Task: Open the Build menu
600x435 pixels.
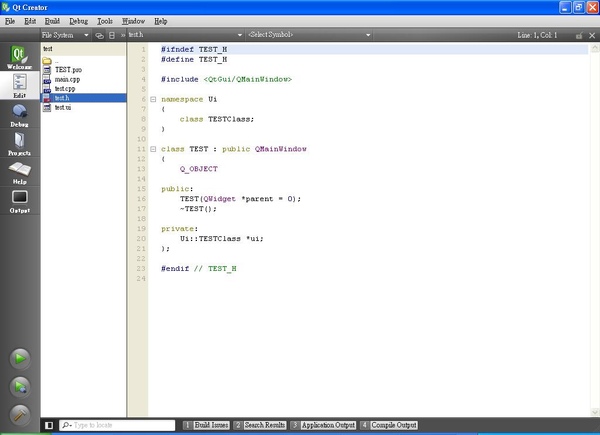Action: pos(50,20)
